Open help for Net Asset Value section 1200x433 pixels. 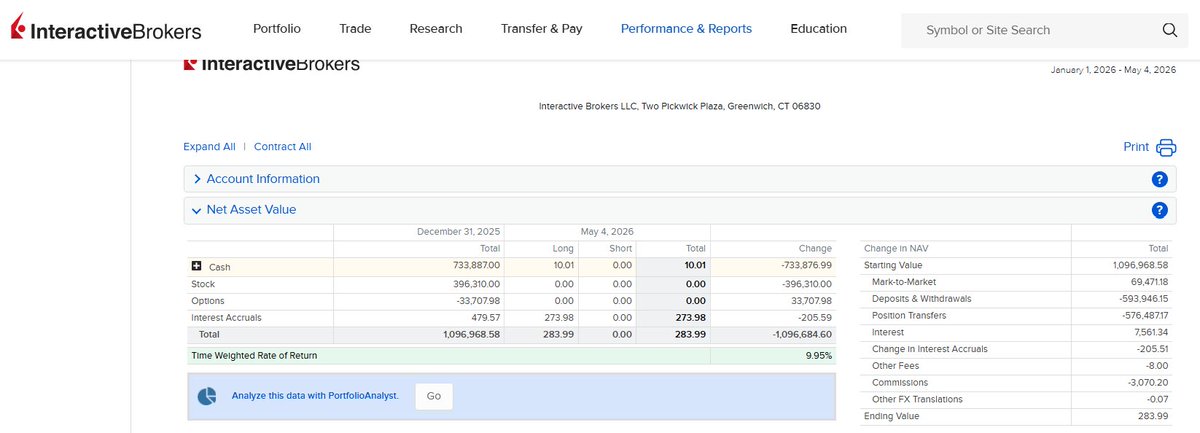click(x=1160, y=210)
